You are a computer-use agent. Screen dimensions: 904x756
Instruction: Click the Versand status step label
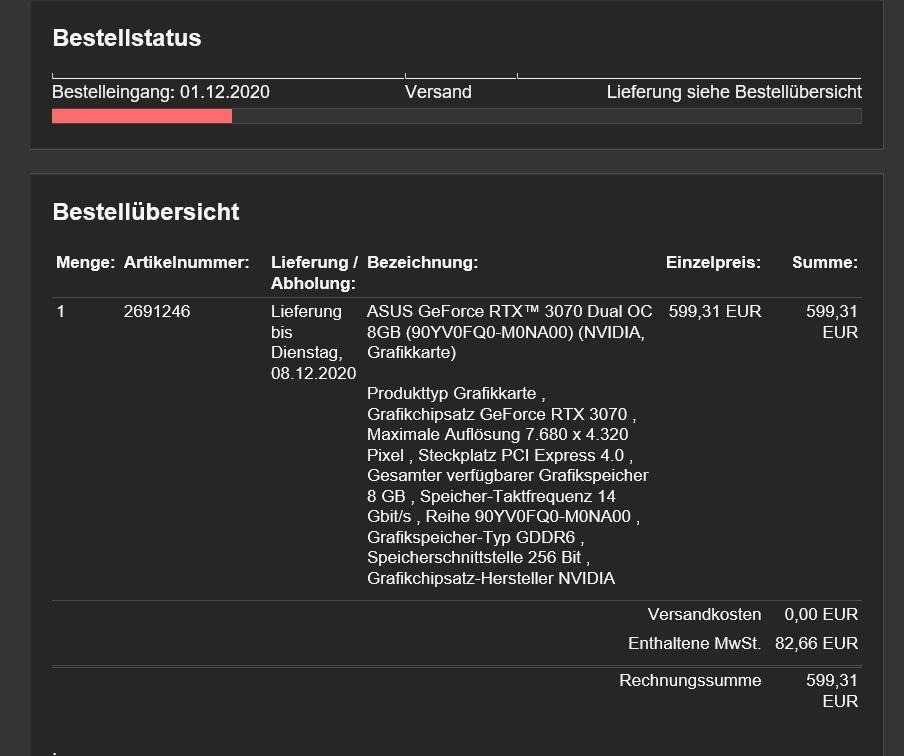pyautogui.click(x=438, y=92)
